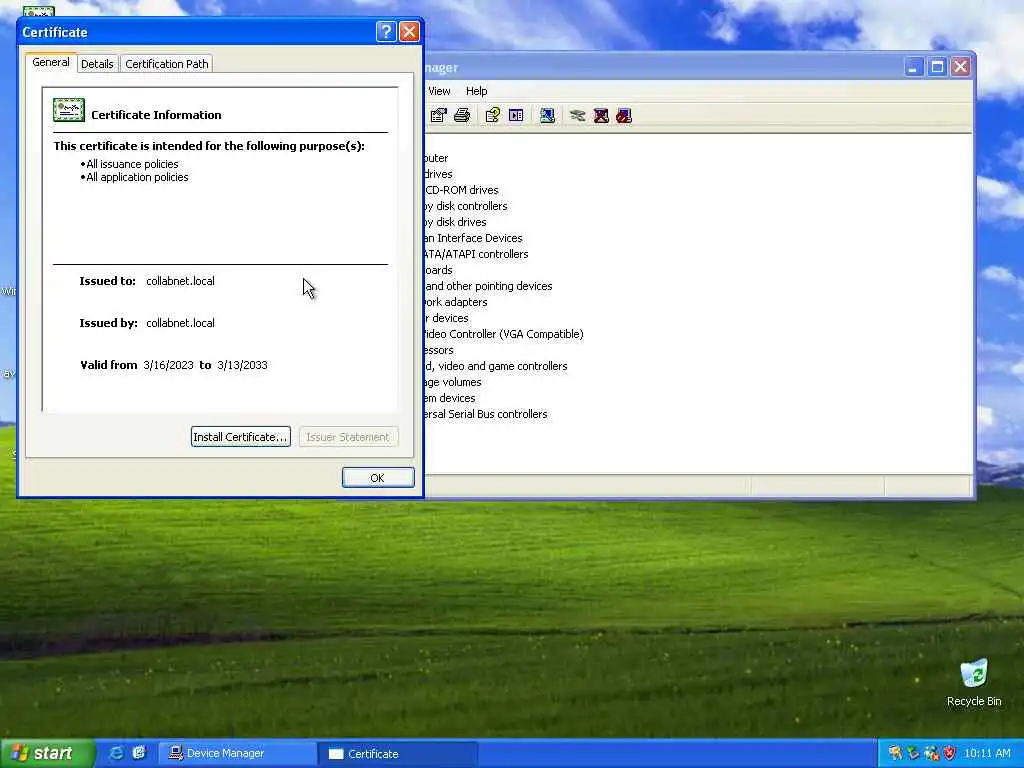Switch to the Details tab
Image resolution: width=1024 pixels, height=768 pixels.
[97, 64]
